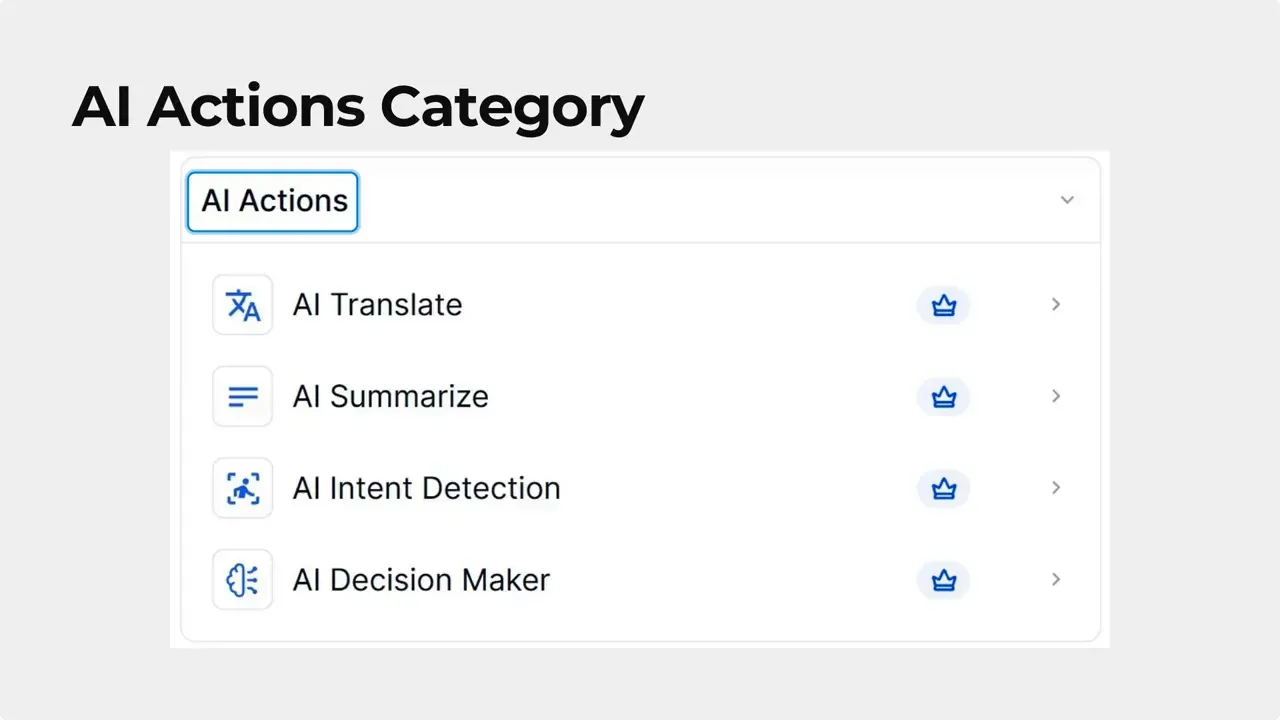Open AI Intent Detection via its chevron
This screenshot has width=1280, height=720.
(1056, 488)
